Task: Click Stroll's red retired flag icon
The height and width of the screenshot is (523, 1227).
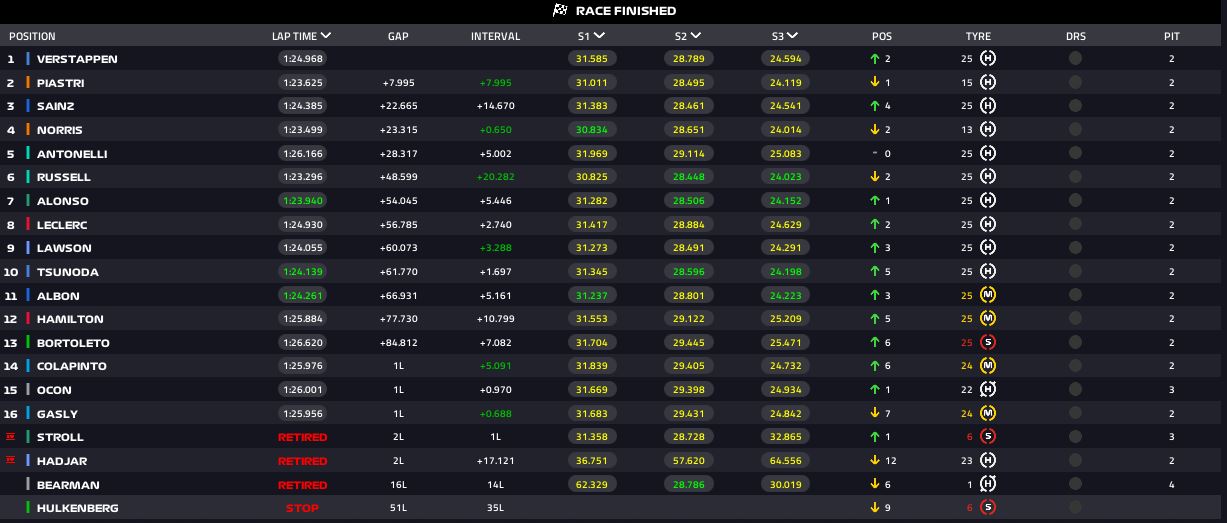Action: (11, 437)
